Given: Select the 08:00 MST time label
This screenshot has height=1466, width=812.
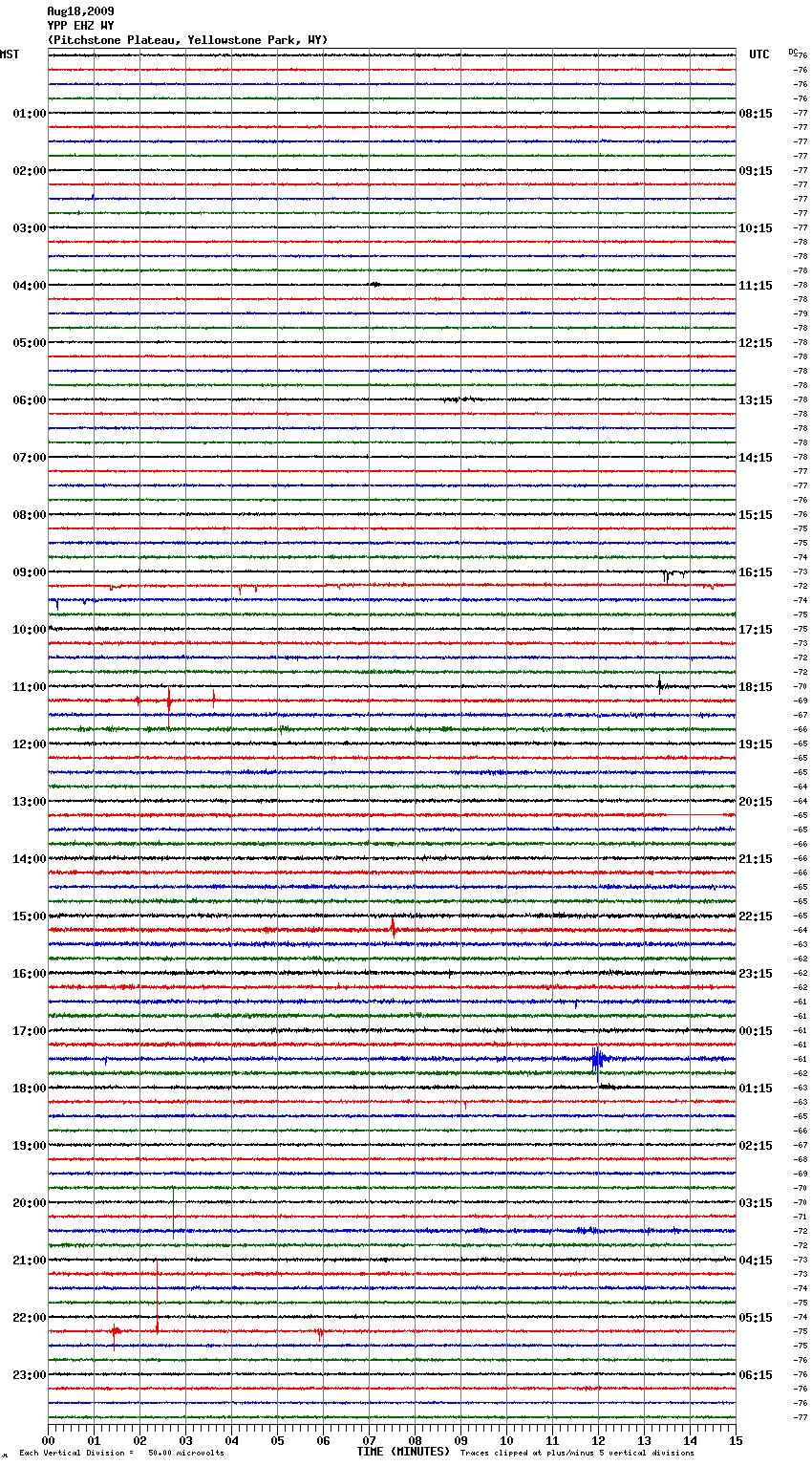Looking at the screenshot, I should (29, 515).
